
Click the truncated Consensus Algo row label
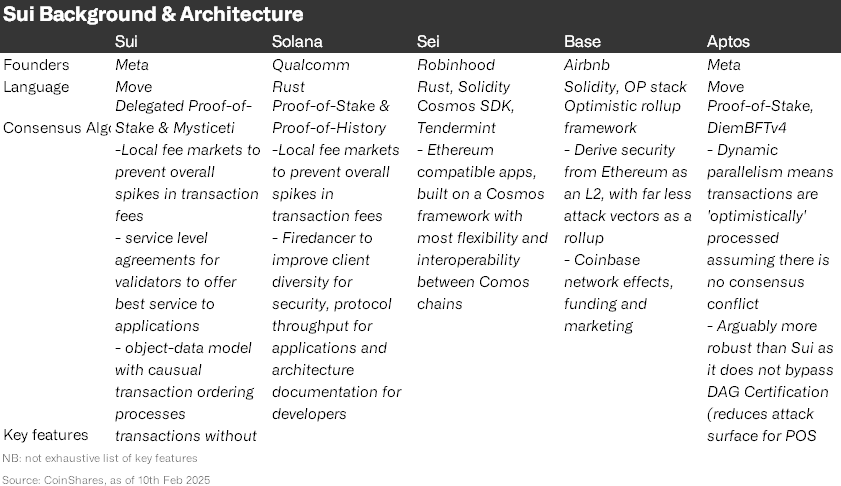57,128
